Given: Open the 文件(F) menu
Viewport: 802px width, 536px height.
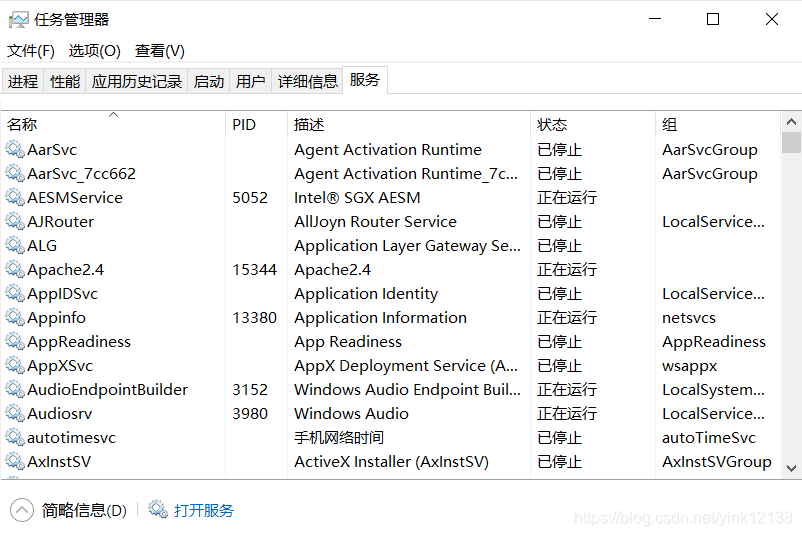Looking at the screenshot, I should 31,51.
